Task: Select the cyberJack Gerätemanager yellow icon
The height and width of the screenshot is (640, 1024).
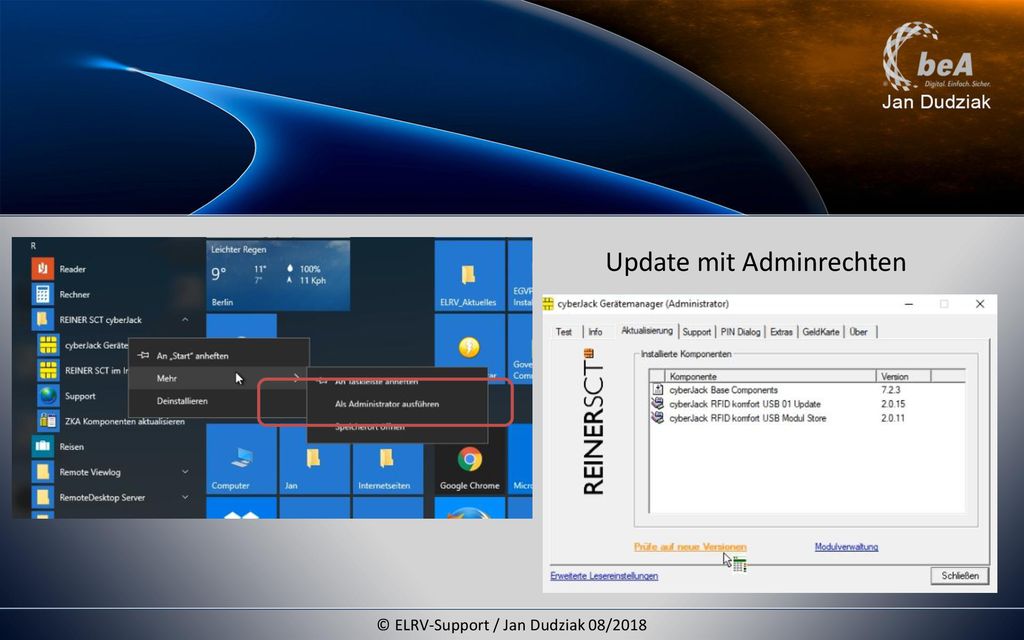Action: [x=48, y=345]
